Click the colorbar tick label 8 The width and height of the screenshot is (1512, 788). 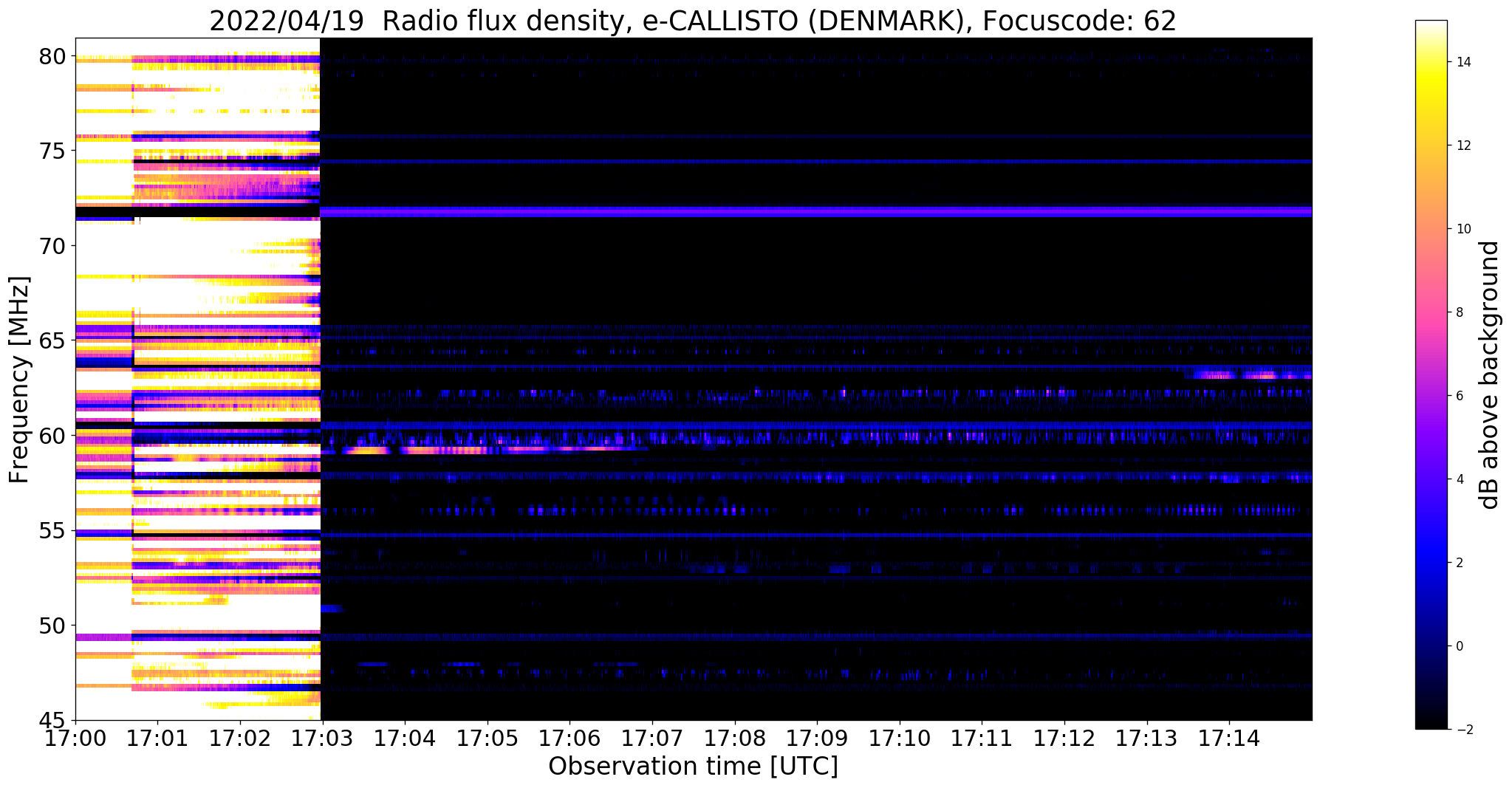tap(1460, 312)
